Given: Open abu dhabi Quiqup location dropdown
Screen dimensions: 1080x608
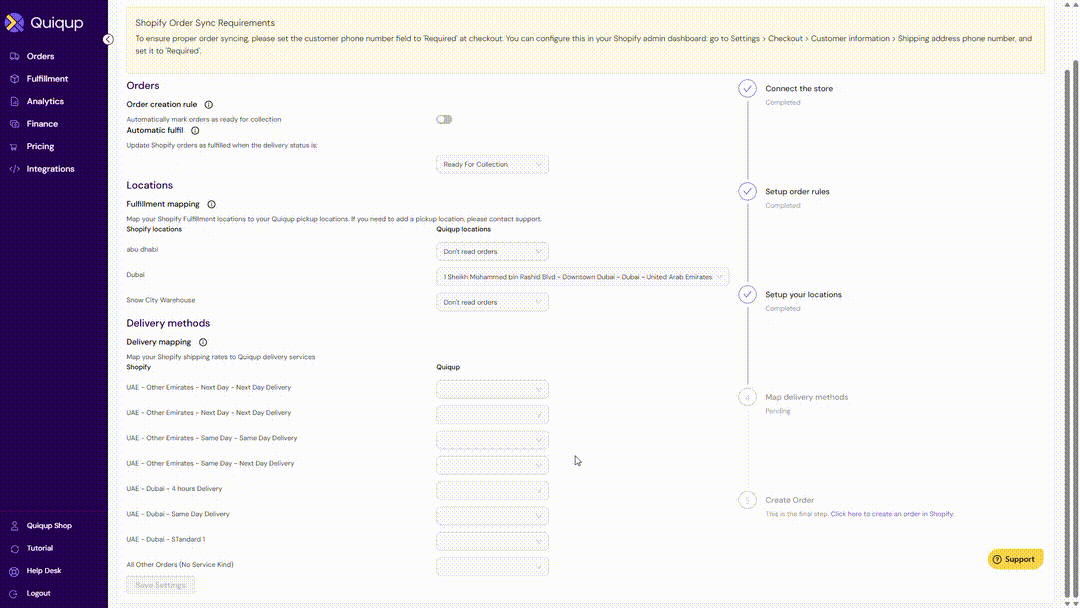Looking at the screenshot, I should [492, 252].
